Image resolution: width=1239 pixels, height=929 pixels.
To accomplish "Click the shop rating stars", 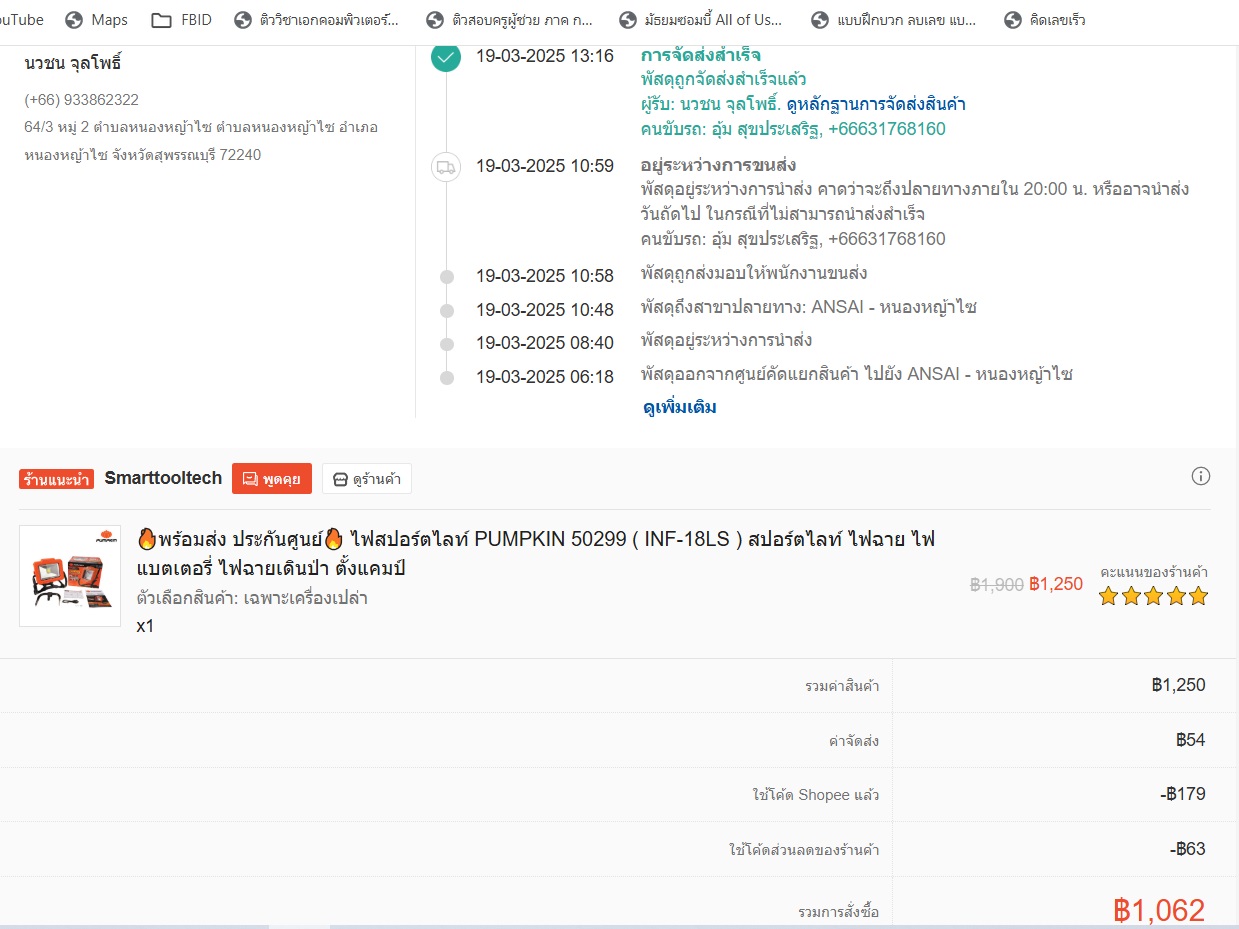I will pos(1153,597).
